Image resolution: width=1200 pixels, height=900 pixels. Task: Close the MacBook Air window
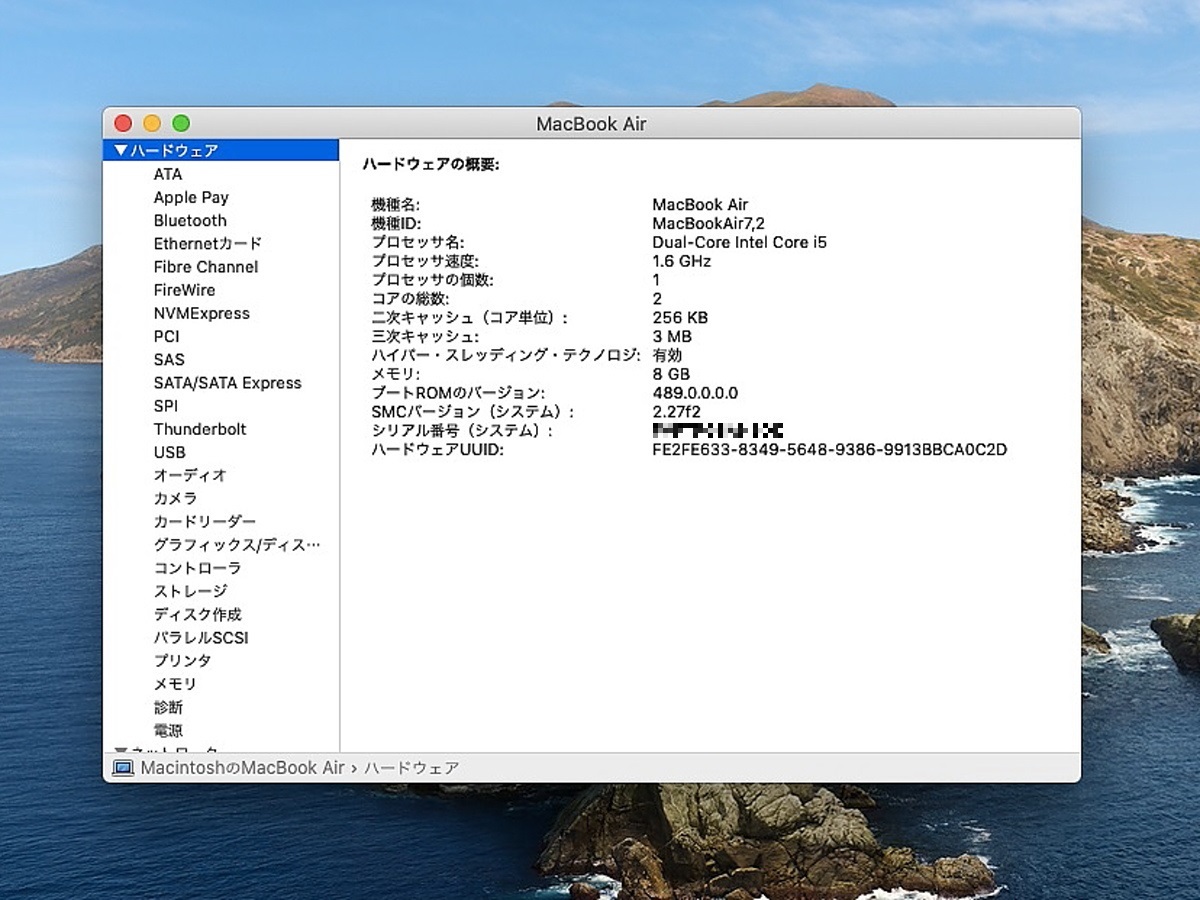[x=123, y=123]
